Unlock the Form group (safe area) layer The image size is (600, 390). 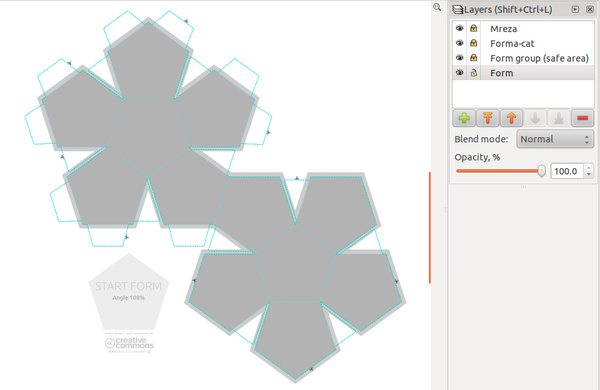(x=474, y=57)
